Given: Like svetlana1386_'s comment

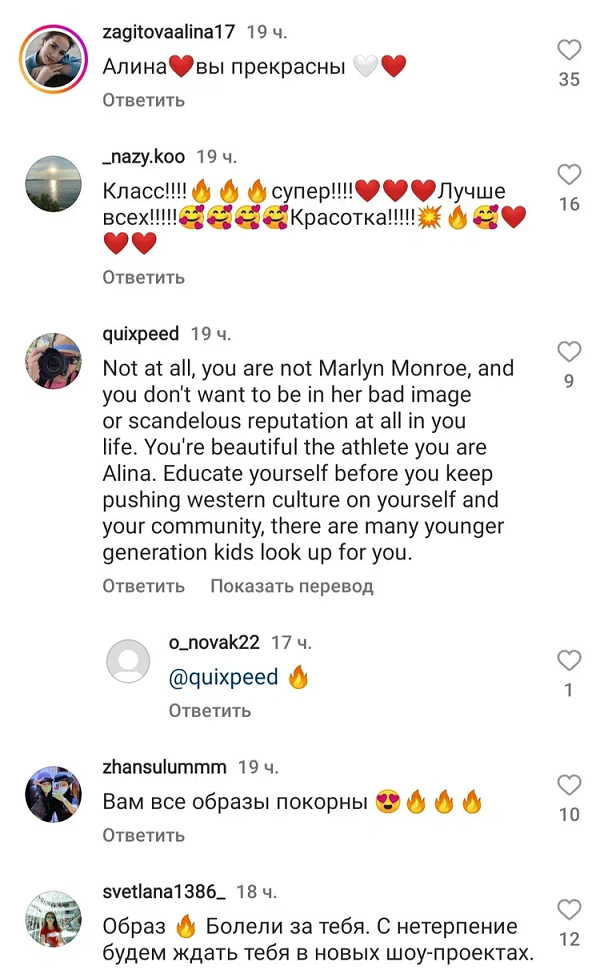Looking at the screenshot, I should tap(569, 910).
